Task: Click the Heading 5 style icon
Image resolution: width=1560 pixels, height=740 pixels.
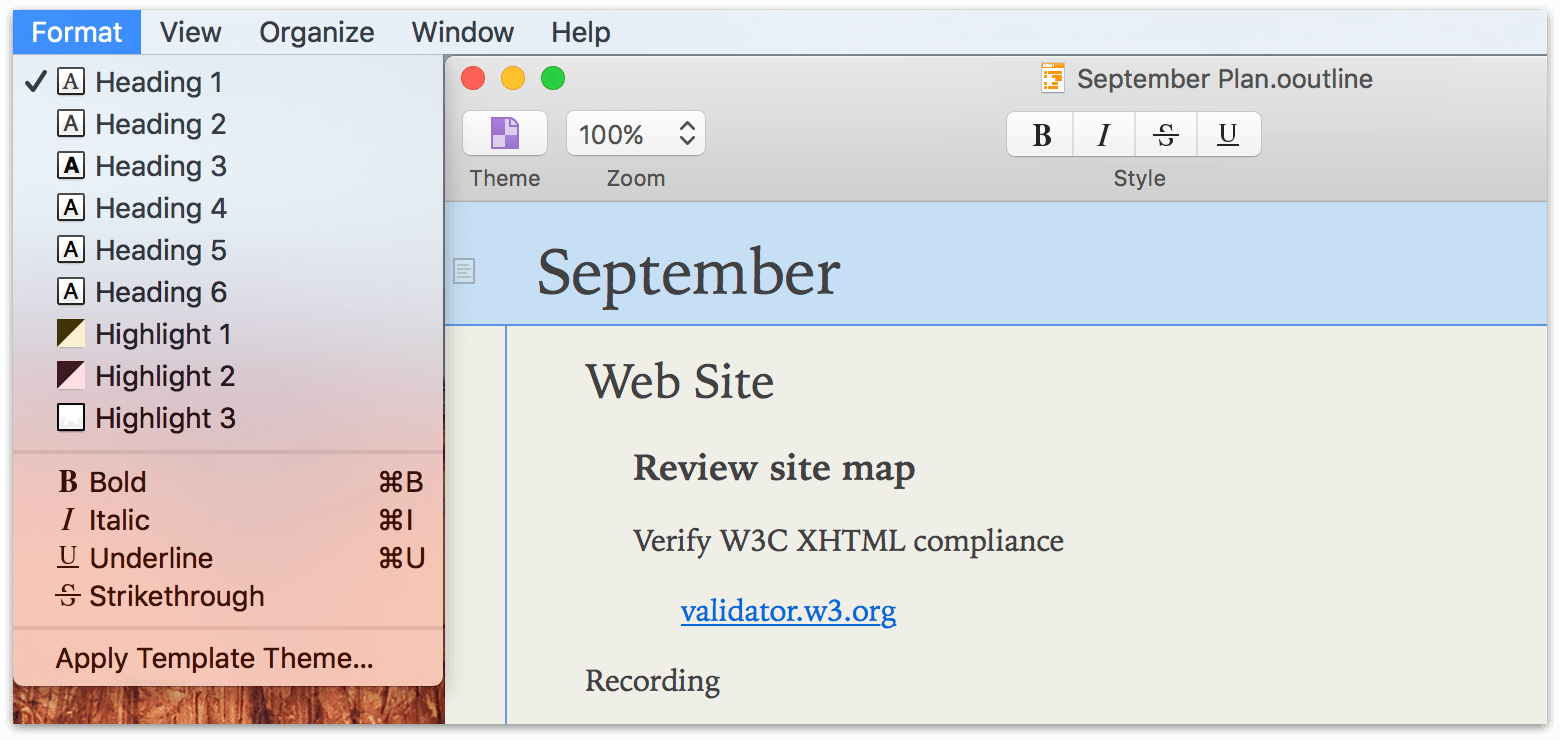Action: (x=71, y=250)
